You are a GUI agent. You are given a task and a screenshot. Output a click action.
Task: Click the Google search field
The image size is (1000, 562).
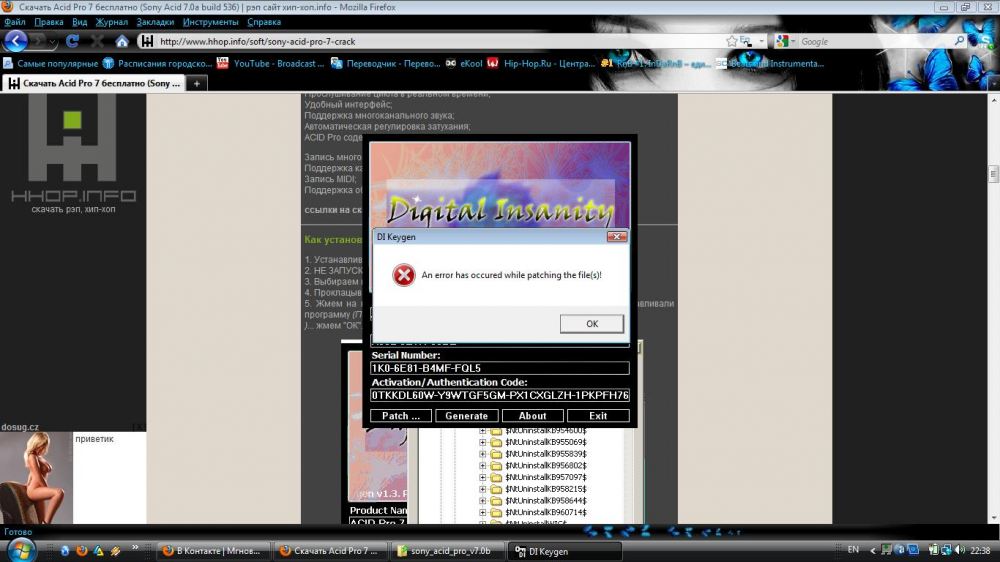(875, 41)
